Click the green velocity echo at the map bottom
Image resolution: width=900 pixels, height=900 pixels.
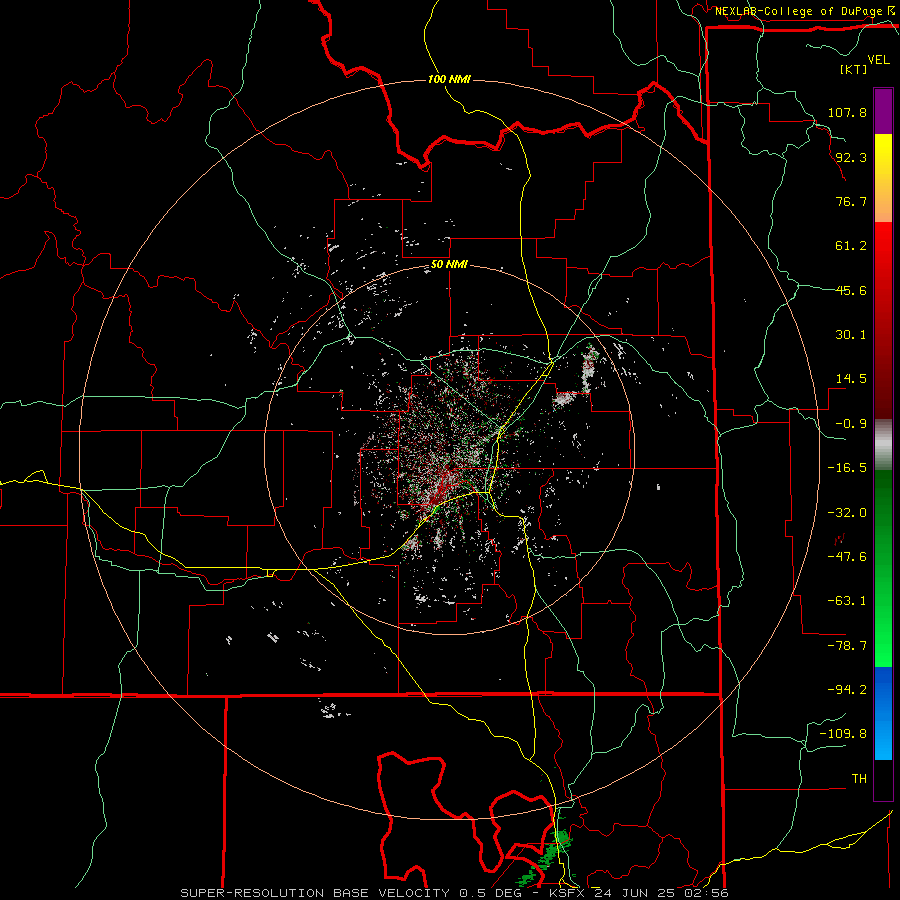pyautogui.click(x=550, y=855)
